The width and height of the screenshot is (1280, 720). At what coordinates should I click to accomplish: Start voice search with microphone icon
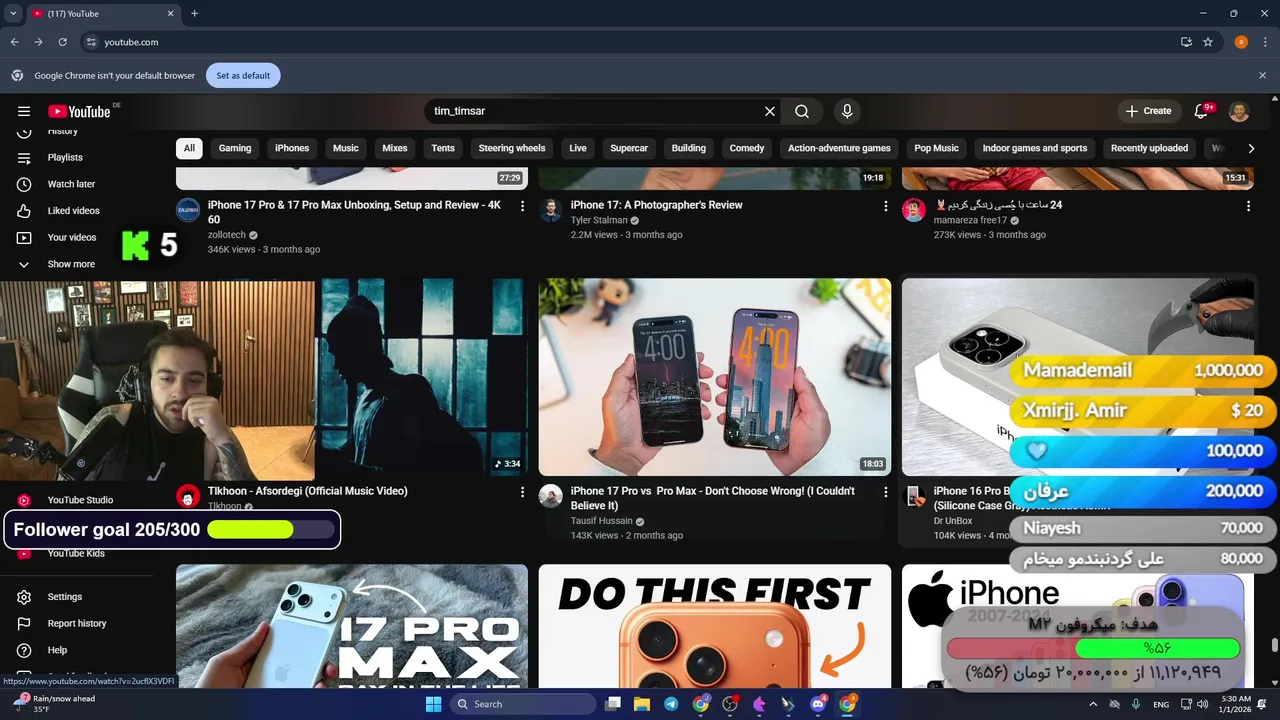(x=847, y=111)
